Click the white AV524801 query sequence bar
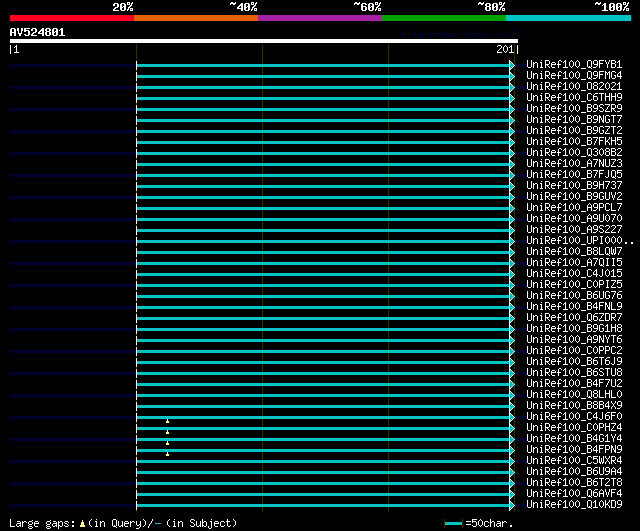The image size is (640, 531). coord(264,41)
